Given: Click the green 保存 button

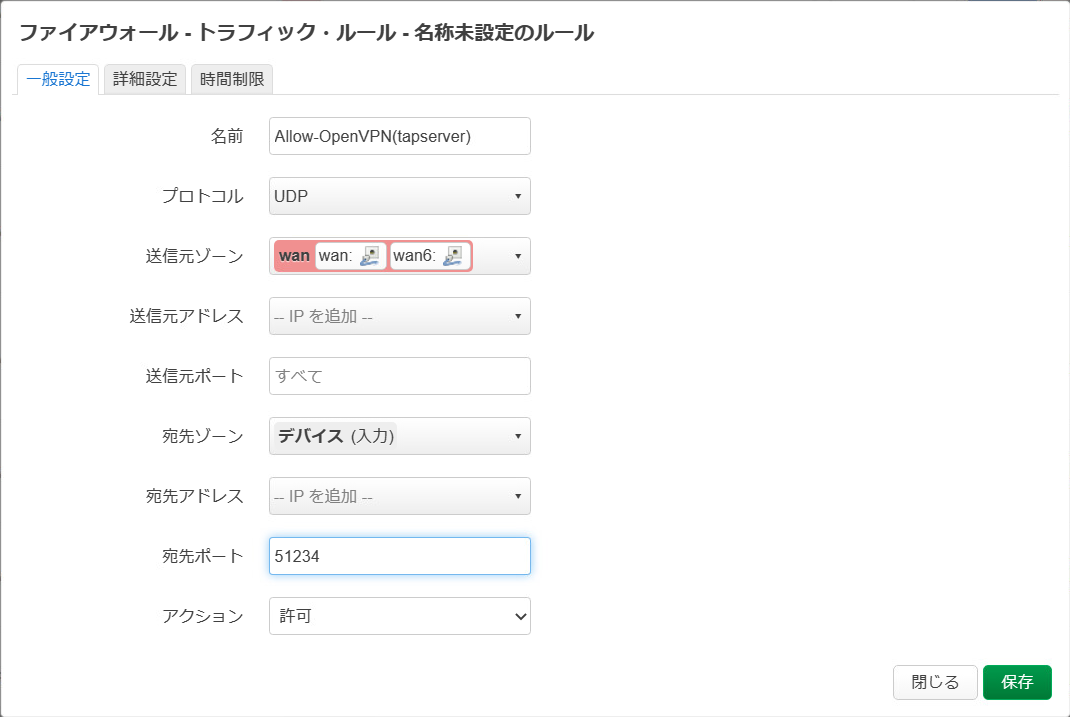Looking at the screenshot, I should [x=1017, y=682].
